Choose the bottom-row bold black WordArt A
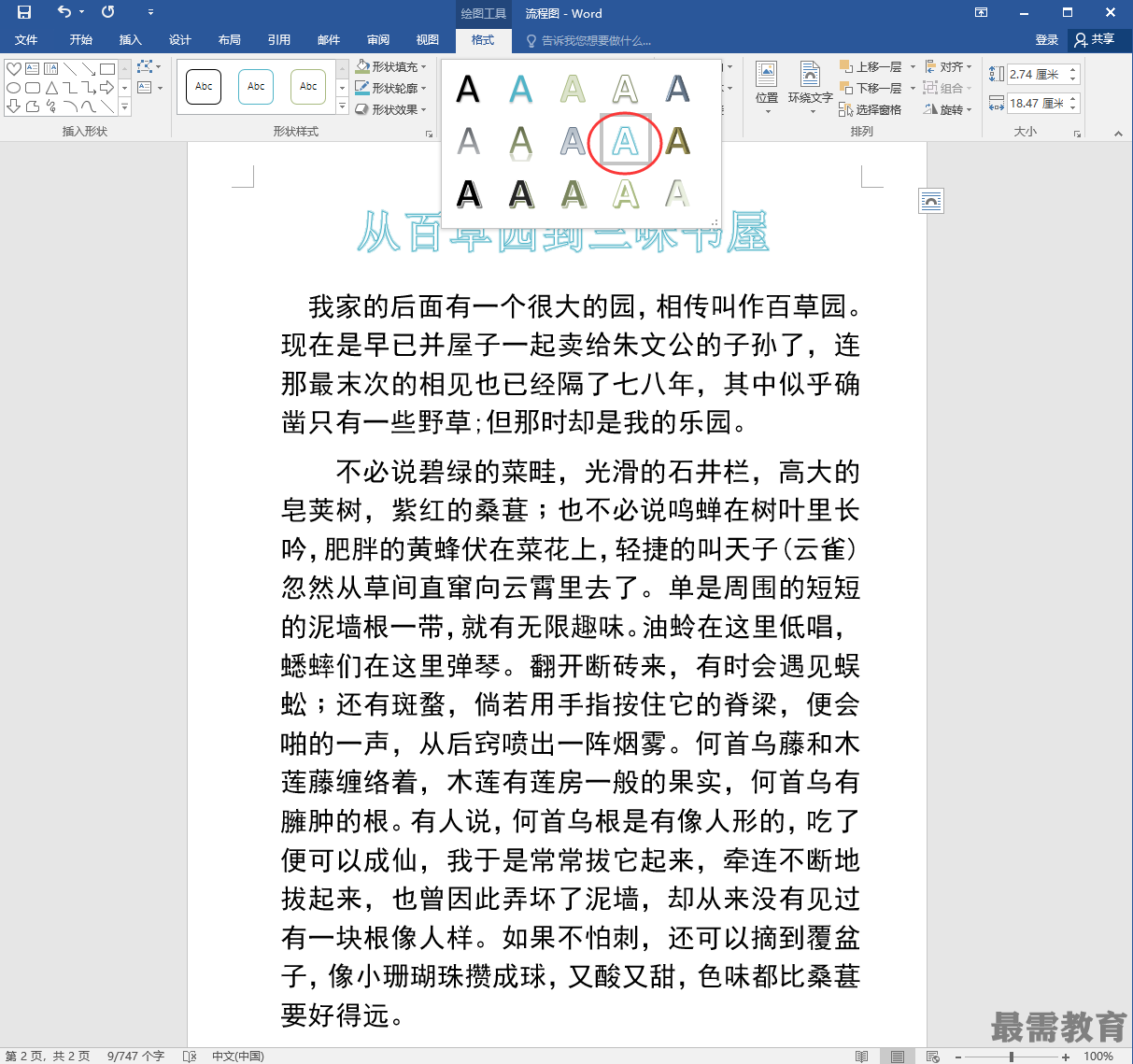Viewport: 1133px width, 1064px height. pos(468,194)
